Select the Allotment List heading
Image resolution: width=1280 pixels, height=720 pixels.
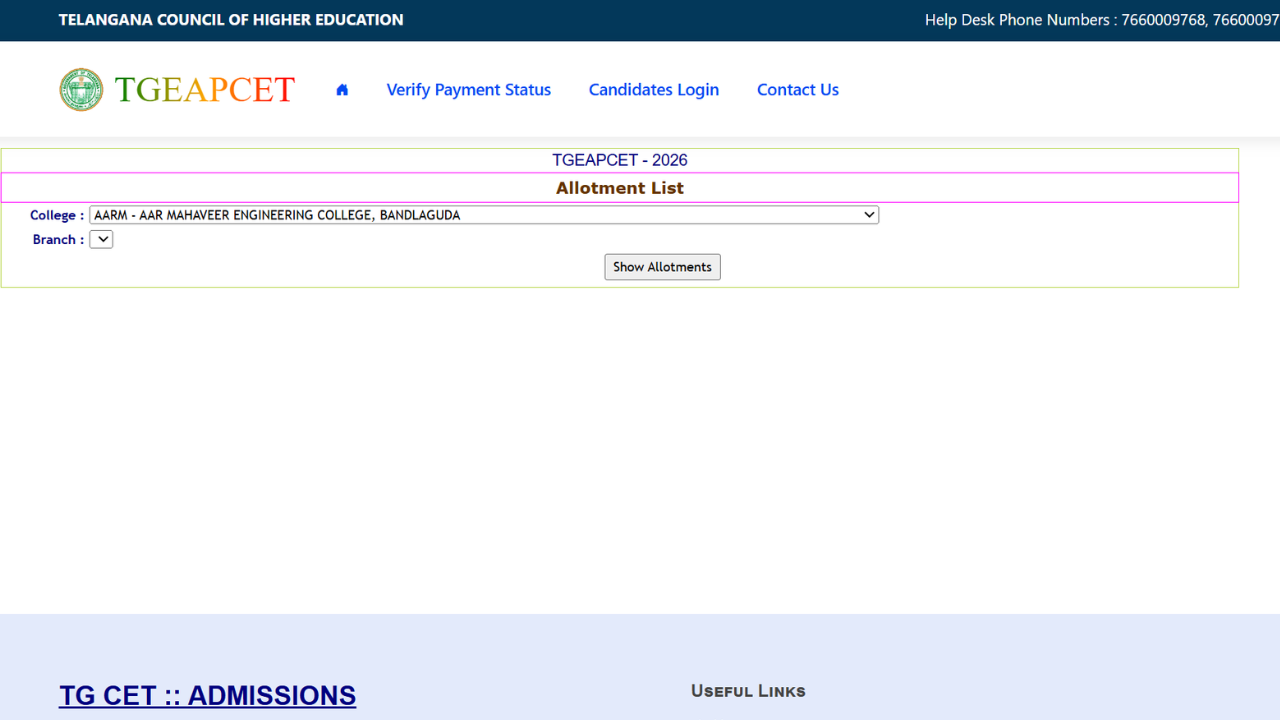click(620, 188)
